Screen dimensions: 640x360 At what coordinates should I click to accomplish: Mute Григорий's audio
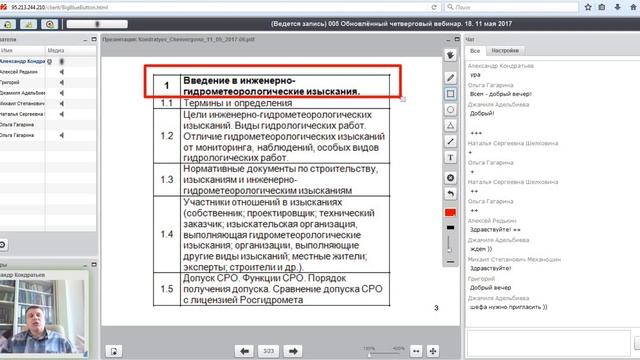pos(62,82)
